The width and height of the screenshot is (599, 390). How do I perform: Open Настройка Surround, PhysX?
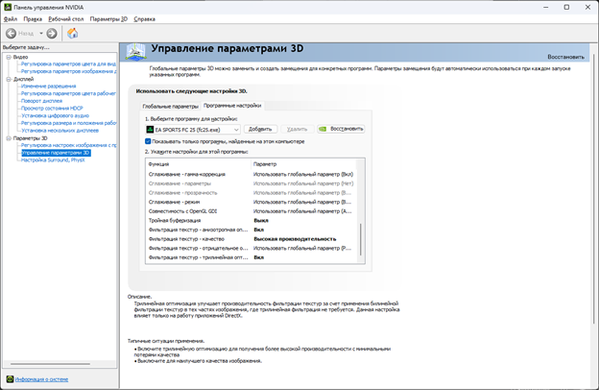(x=53, y=160)
